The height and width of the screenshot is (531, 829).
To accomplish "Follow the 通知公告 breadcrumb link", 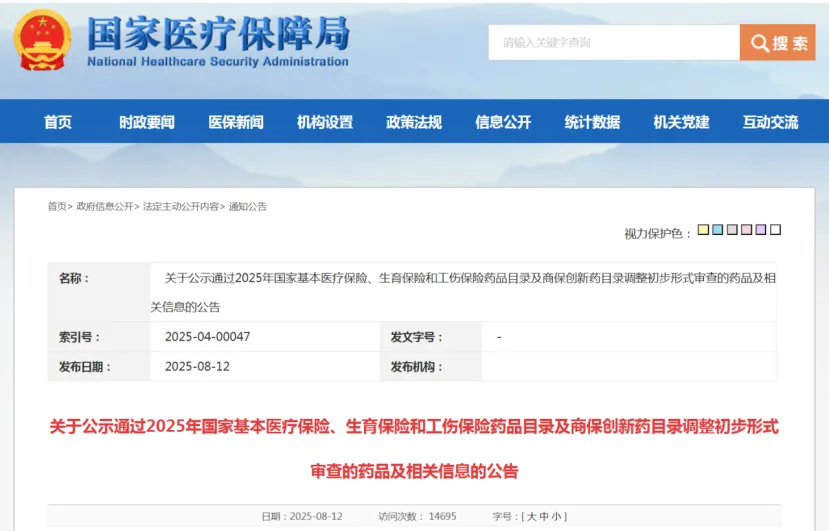I will (x=248, y=206).
